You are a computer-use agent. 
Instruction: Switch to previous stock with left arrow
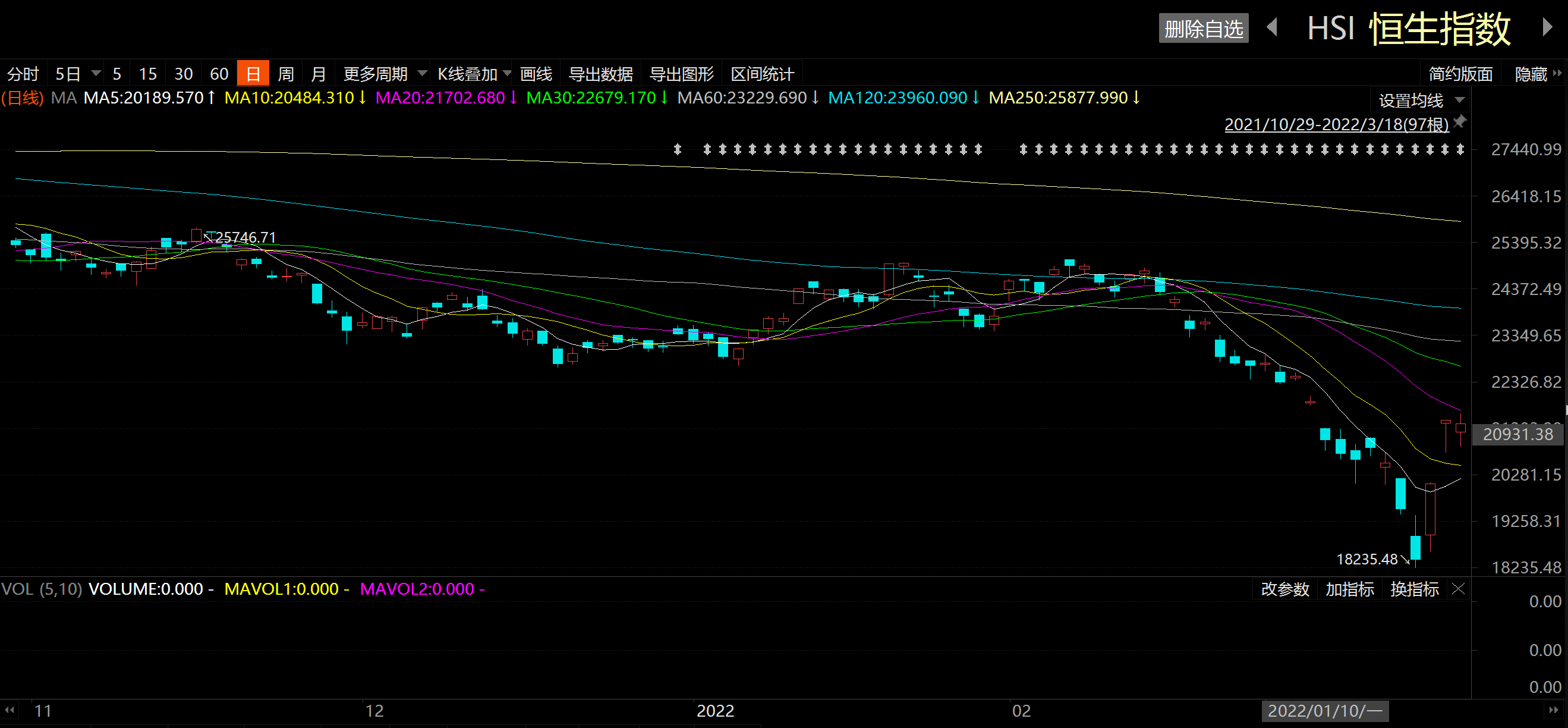coord(1272,27)
